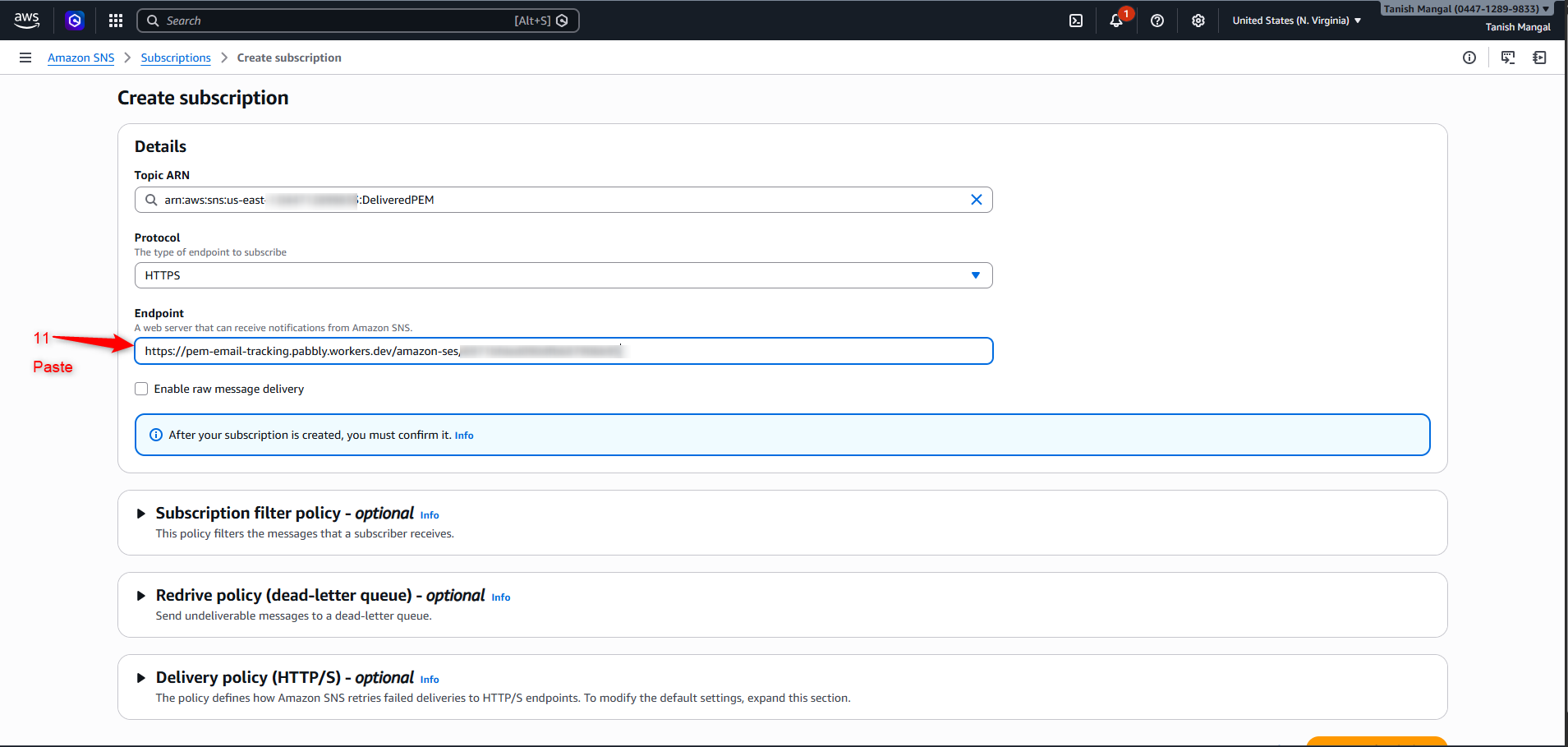1568x747 pixels.
Task: Open the notifications bell
Action: pos(1115,21)
